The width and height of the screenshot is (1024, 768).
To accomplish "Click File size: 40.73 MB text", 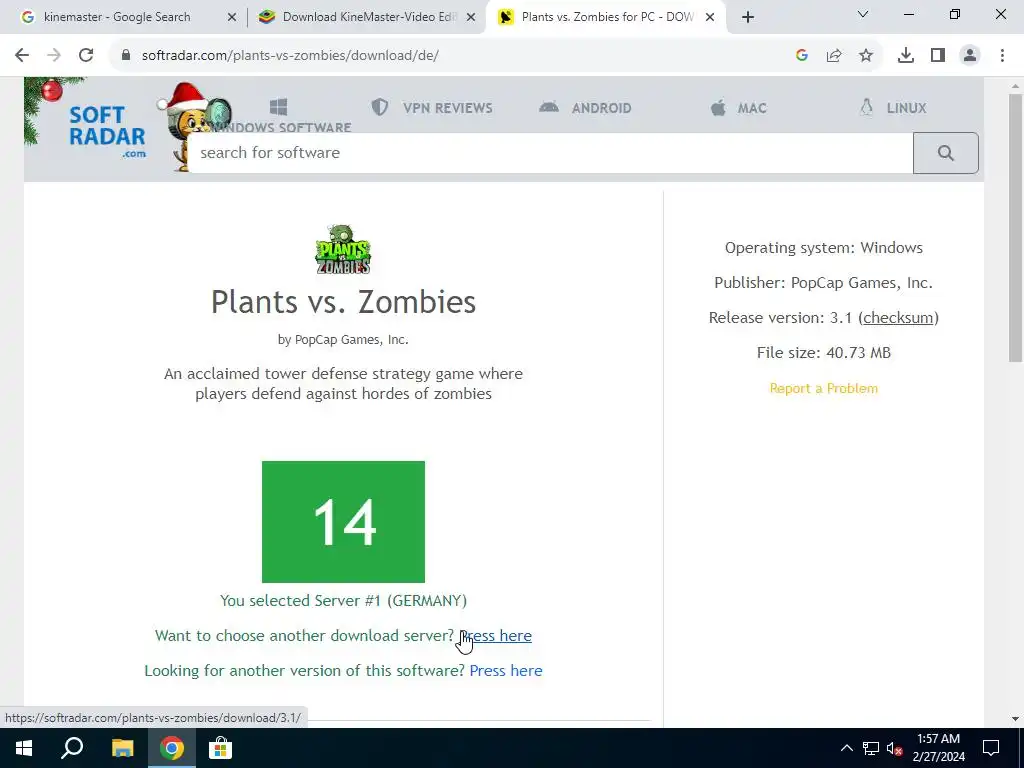I will point(824,353).
